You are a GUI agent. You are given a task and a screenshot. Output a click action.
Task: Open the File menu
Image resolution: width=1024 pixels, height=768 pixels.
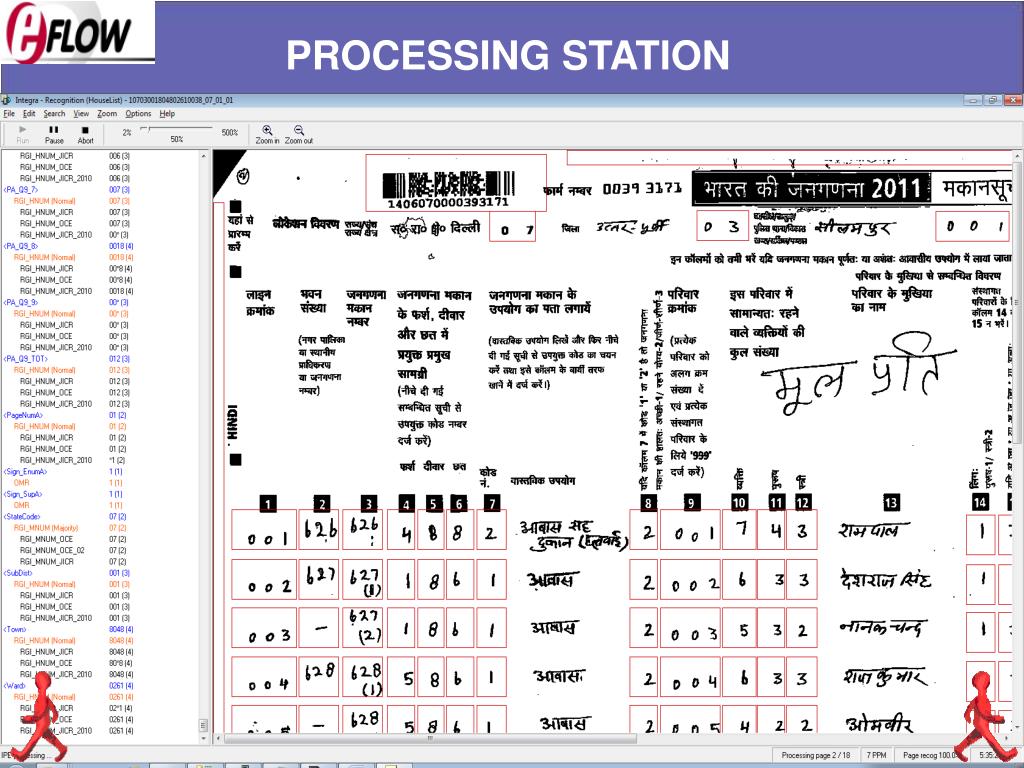[9, 114]
